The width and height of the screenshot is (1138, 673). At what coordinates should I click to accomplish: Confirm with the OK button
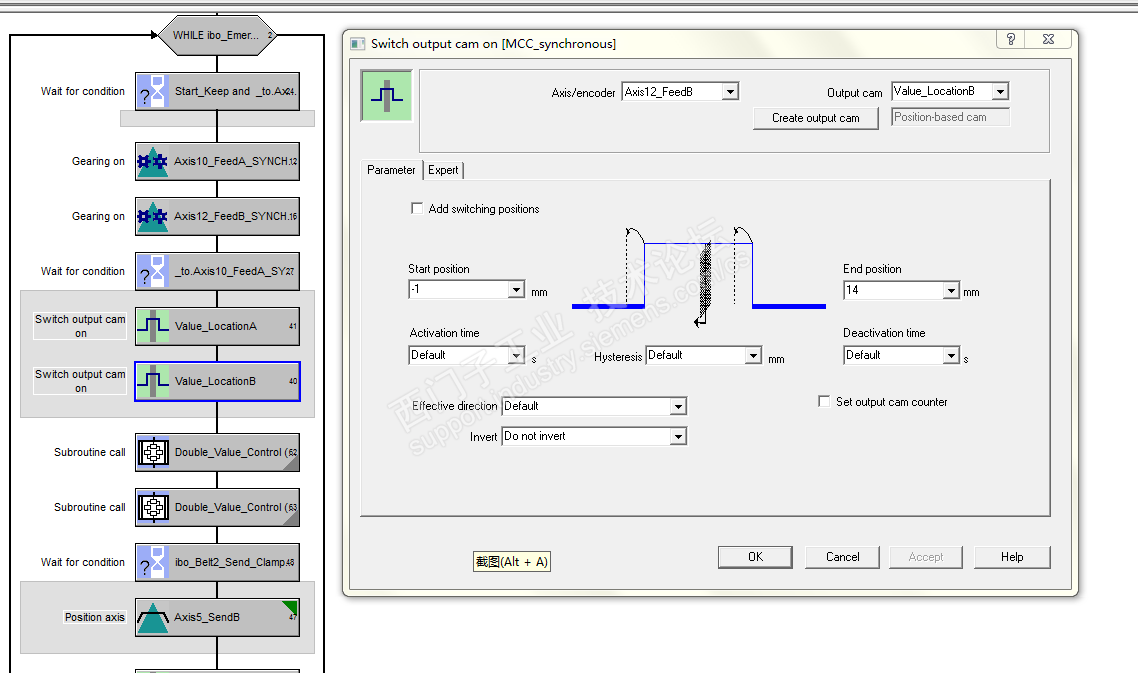click(756, 557)
